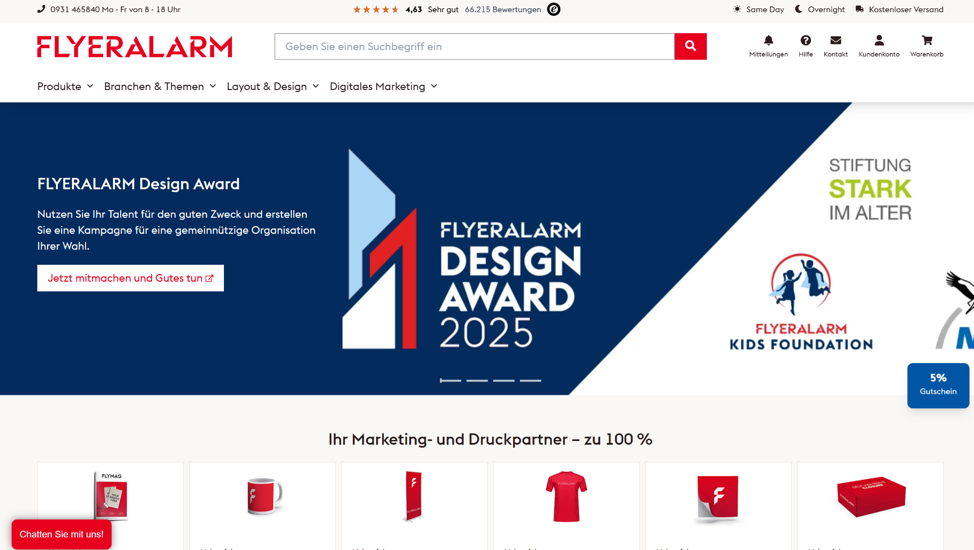Open the Kontakt envelope icon
Image resolution: width=974 pixels, height=550 pixels.
pyautogui.click(x=835, y=40)
